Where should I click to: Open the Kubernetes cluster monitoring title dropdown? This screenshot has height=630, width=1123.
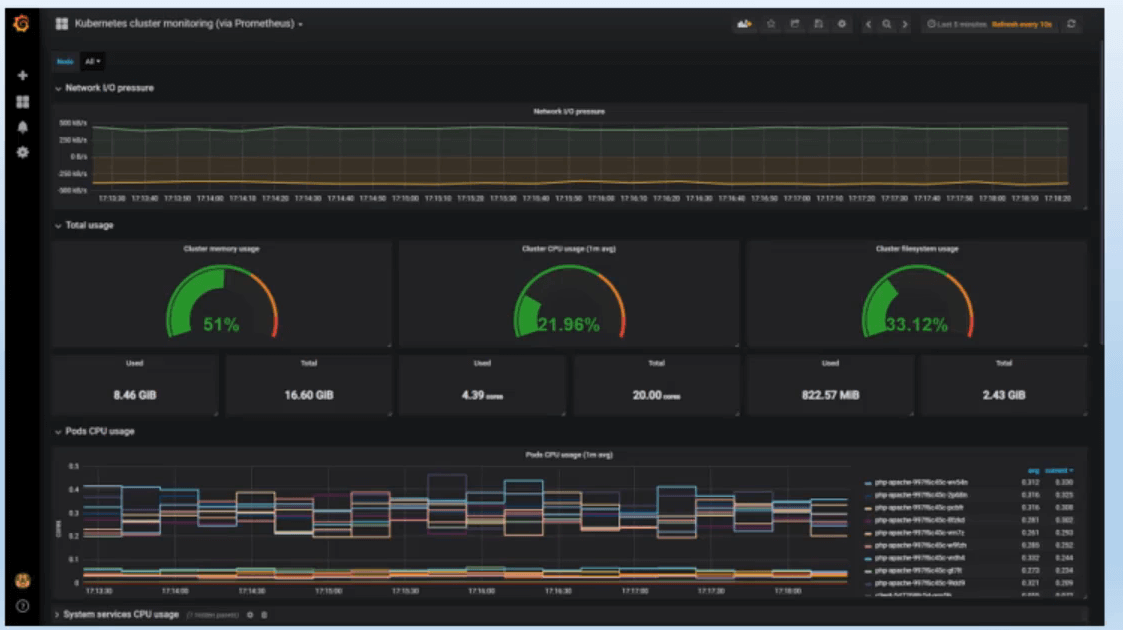188,24
